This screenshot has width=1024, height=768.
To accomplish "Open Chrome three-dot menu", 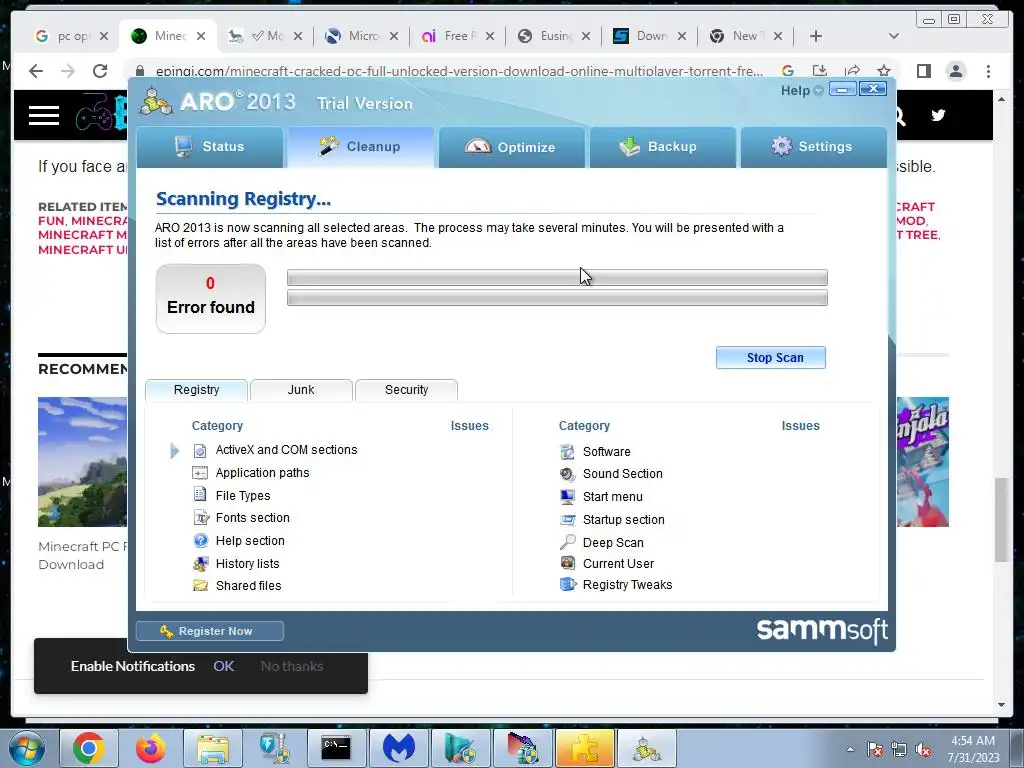I will pos(988,71).
